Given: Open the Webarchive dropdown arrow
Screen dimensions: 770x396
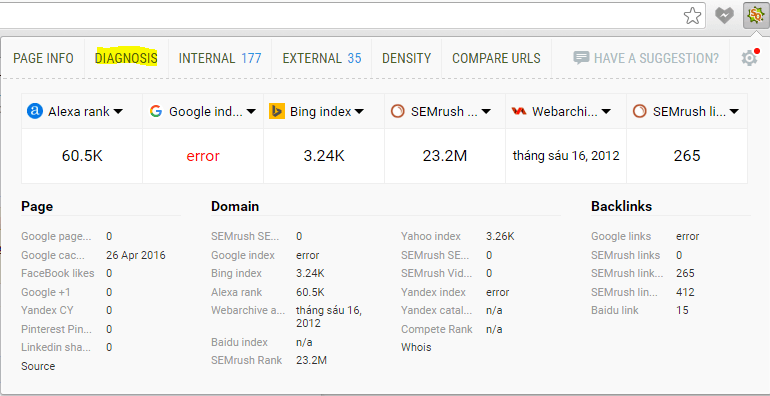Looking at the screenshot, I should 606,112.
